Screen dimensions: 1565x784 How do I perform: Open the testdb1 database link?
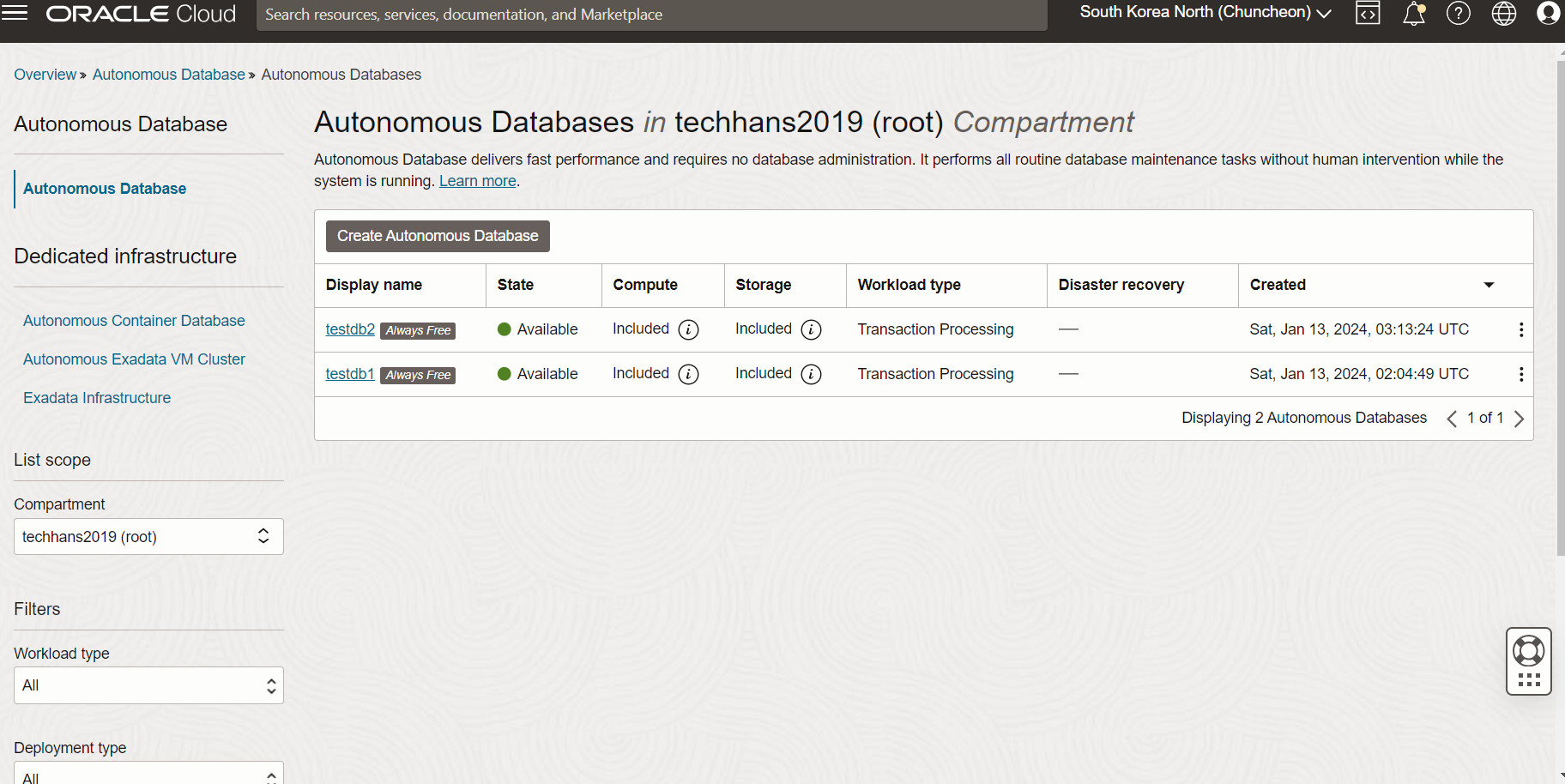(350, 374)
